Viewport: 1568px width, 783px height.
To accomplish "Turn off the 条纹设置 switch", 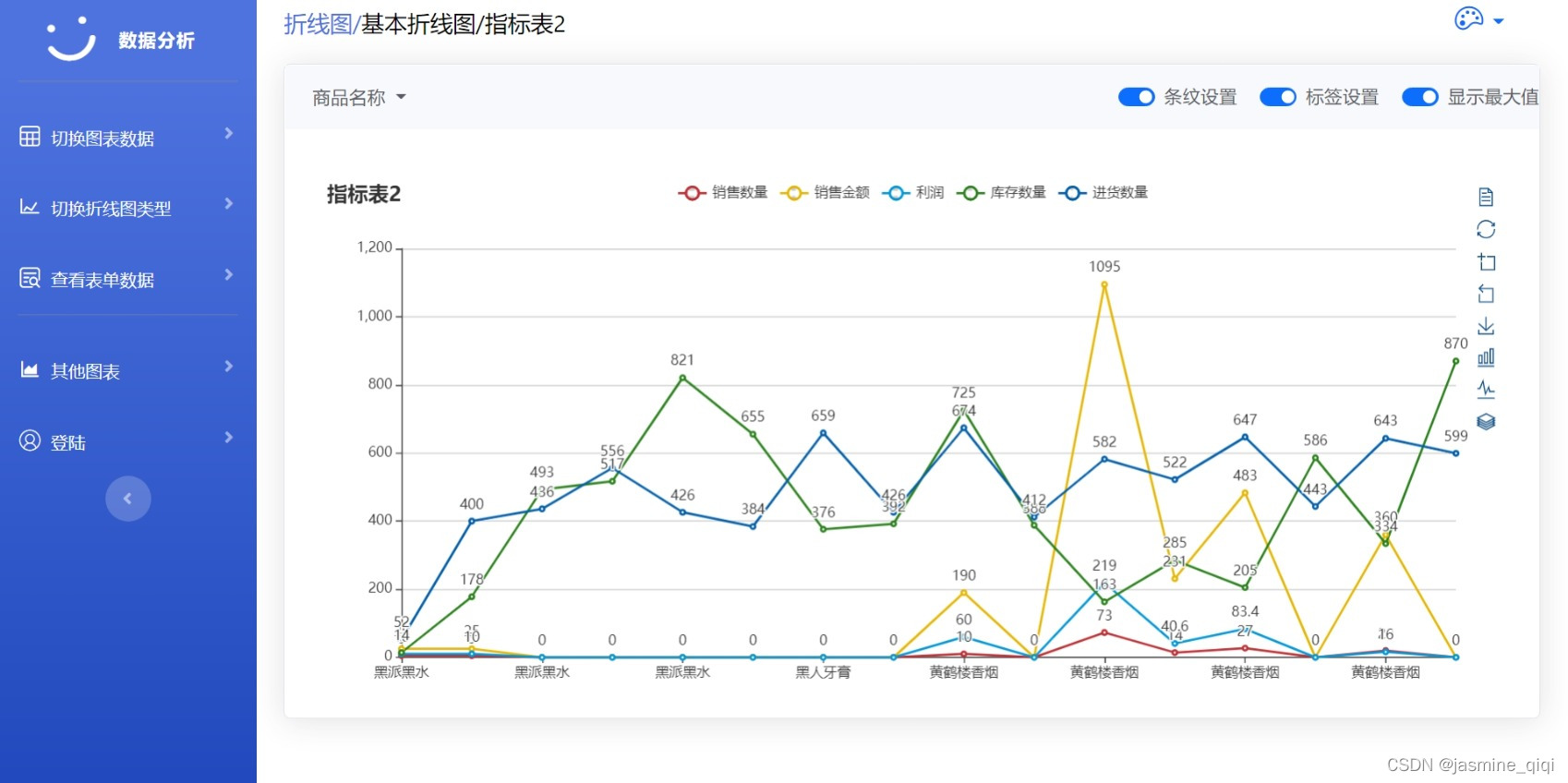I will [x=1136, y=97].
